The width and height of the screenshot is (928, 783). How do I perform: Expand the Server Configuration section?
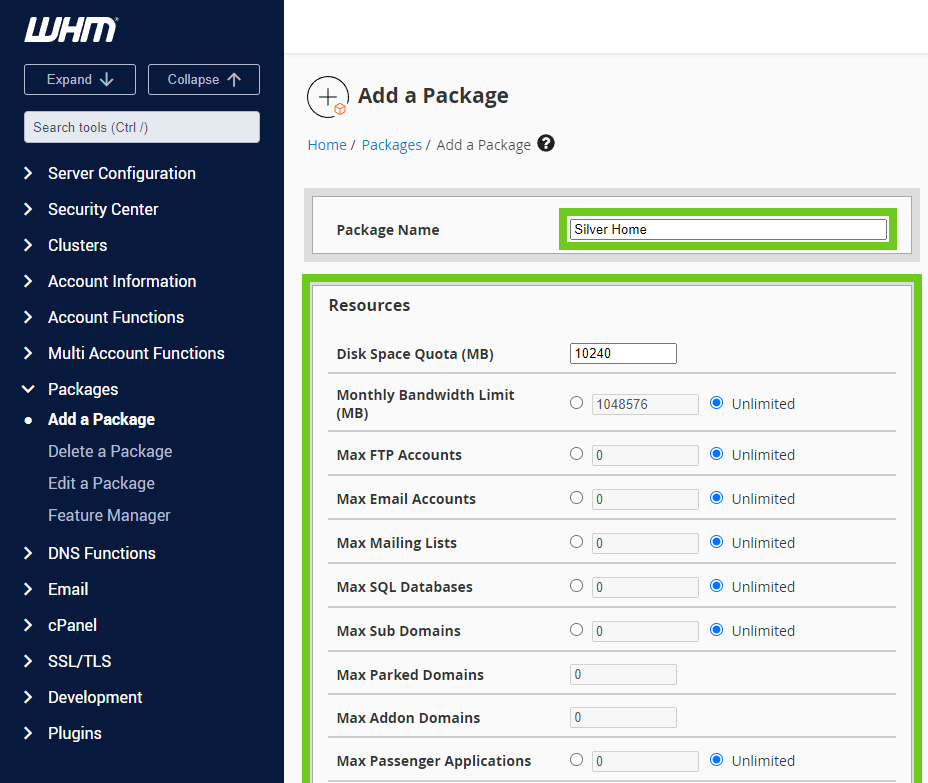pyautogui.click(x=121, y=173)
